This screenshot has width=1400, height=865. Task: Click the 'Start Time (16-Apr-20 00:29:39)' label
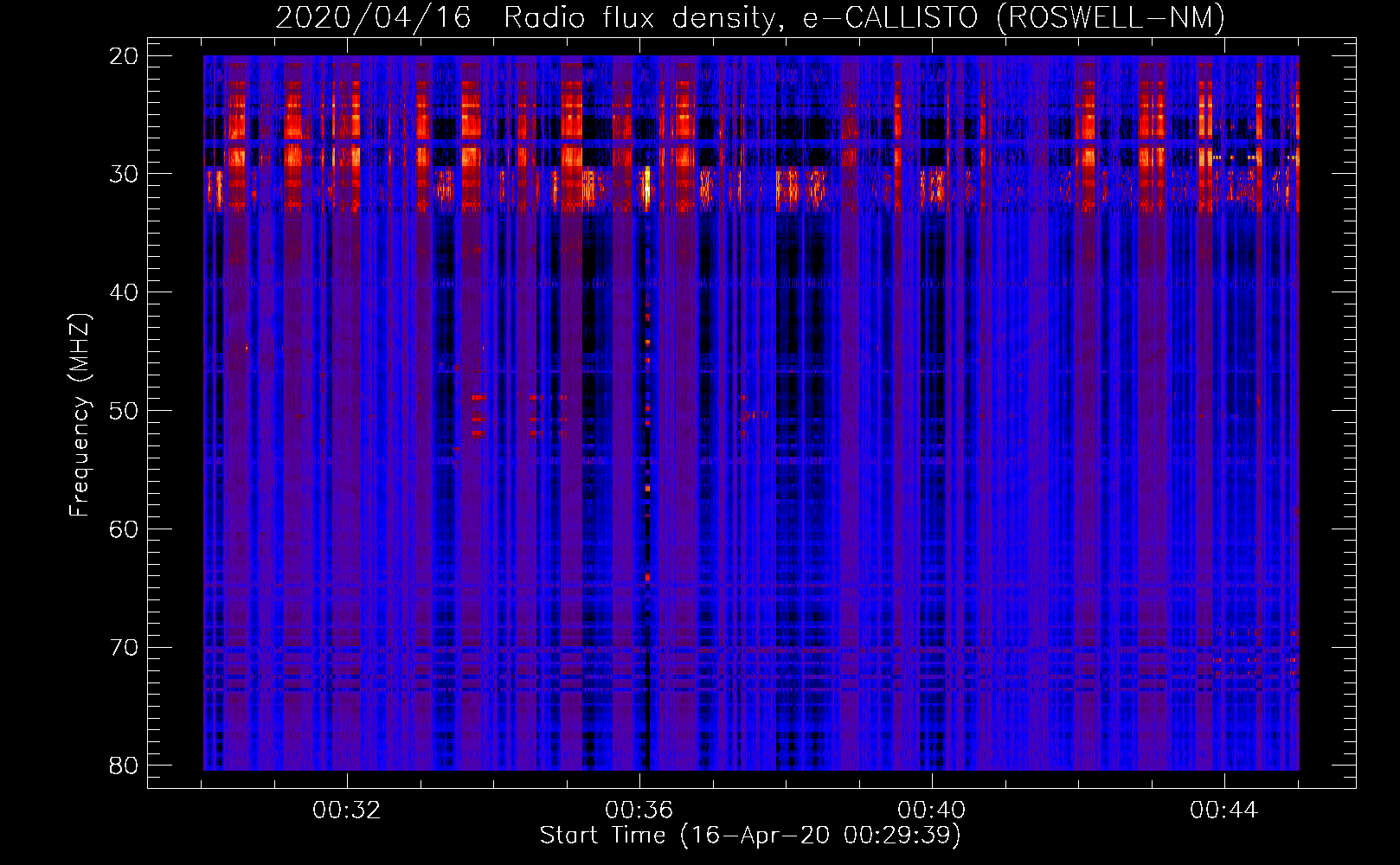(750, 836)
